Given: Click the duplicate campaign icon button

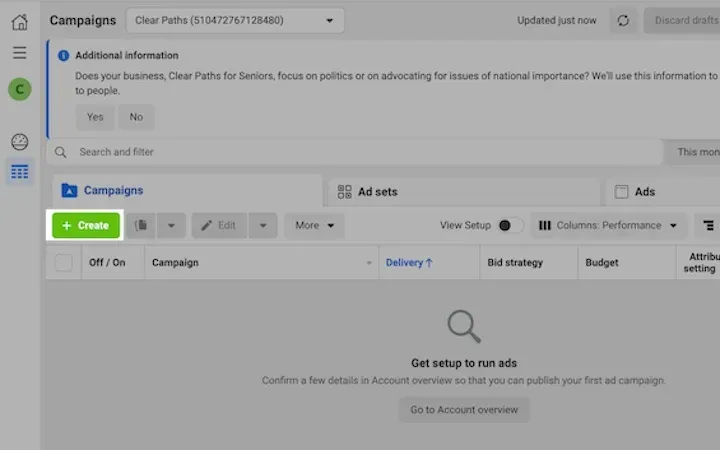Looking at the screenshot, I should click(141, 225).
